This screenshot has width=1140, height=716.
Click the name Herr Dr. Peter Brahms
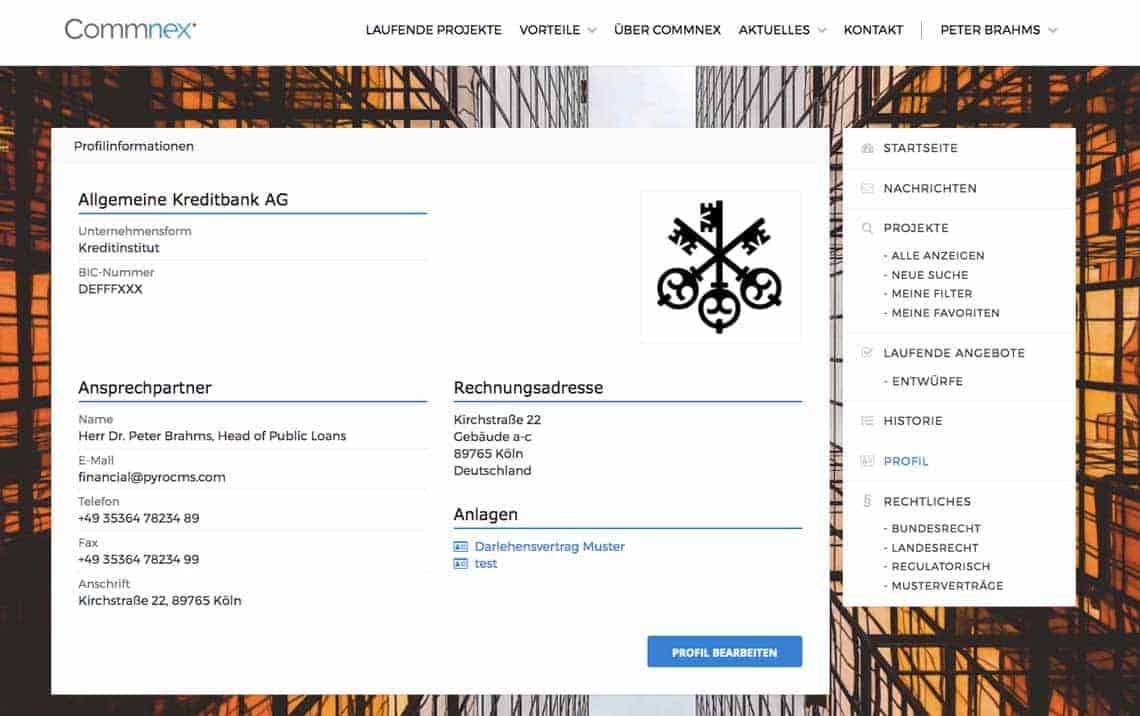click(x=145, y=435)
